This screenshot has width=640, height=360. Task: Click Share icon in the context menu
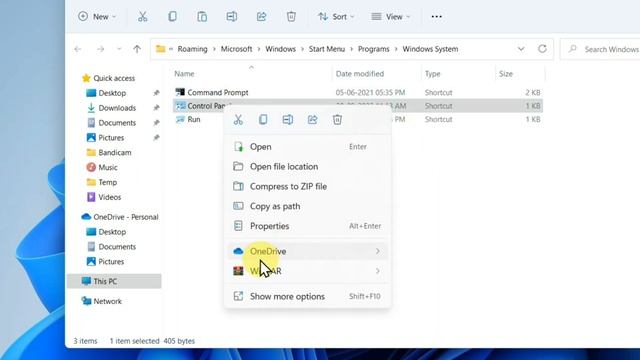312,120
